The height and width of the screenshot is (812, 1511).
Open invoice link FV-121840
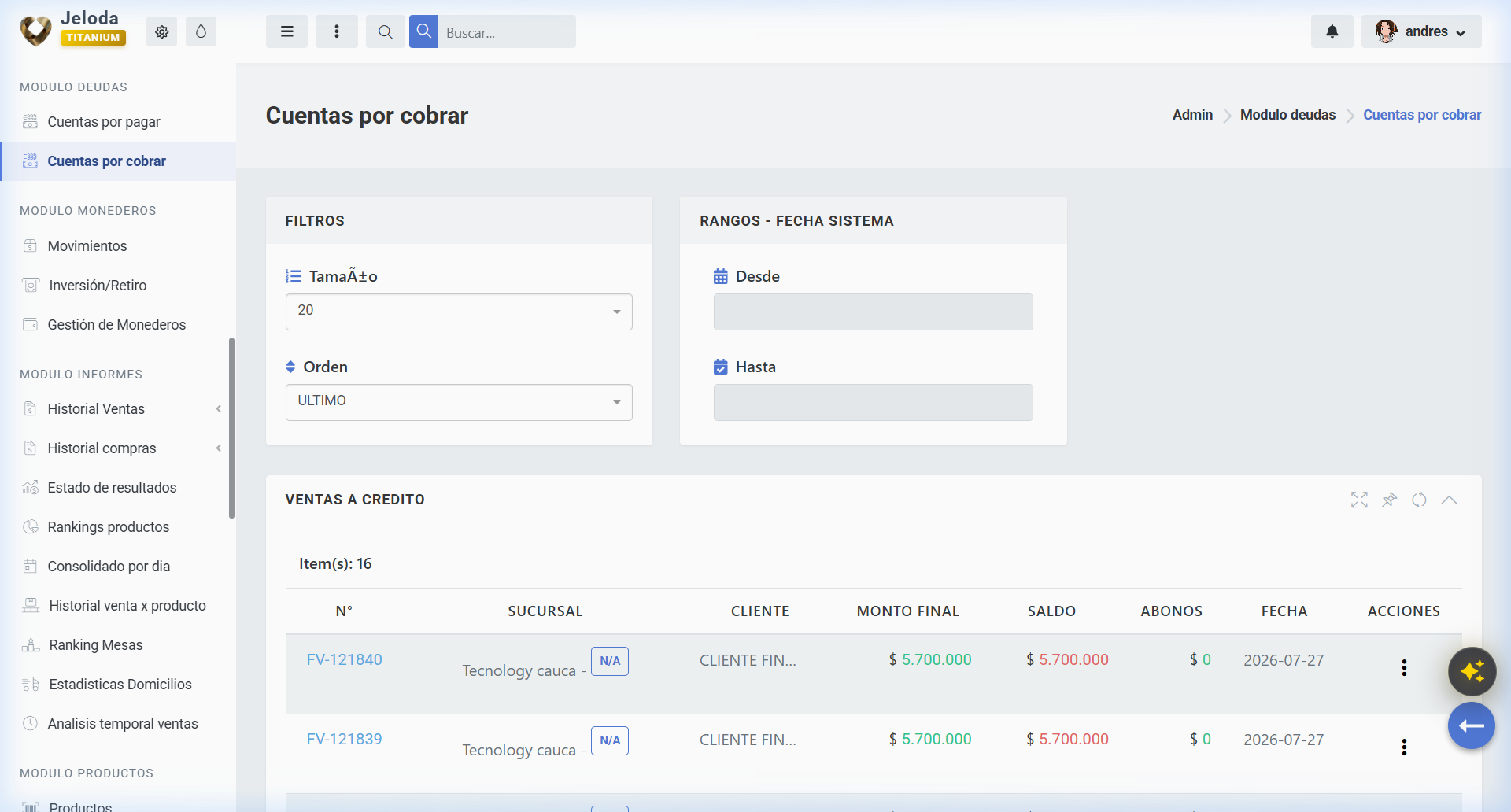[x=344, y=659]
